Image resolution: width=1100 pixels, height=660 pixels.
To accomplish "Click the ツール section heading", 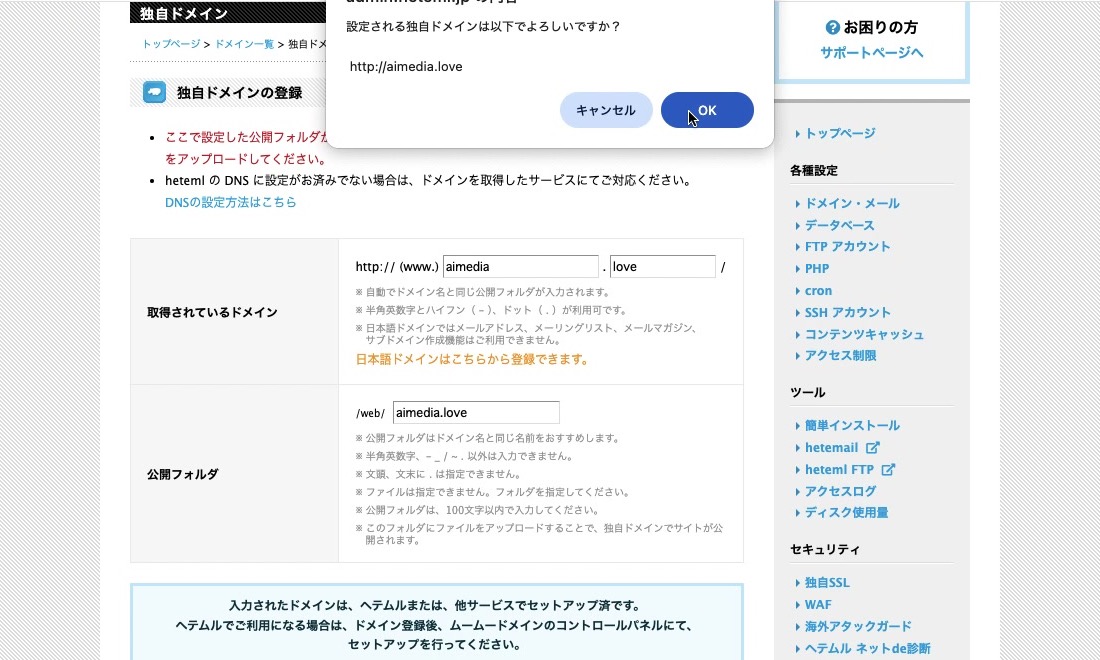I will click(807, 393).
